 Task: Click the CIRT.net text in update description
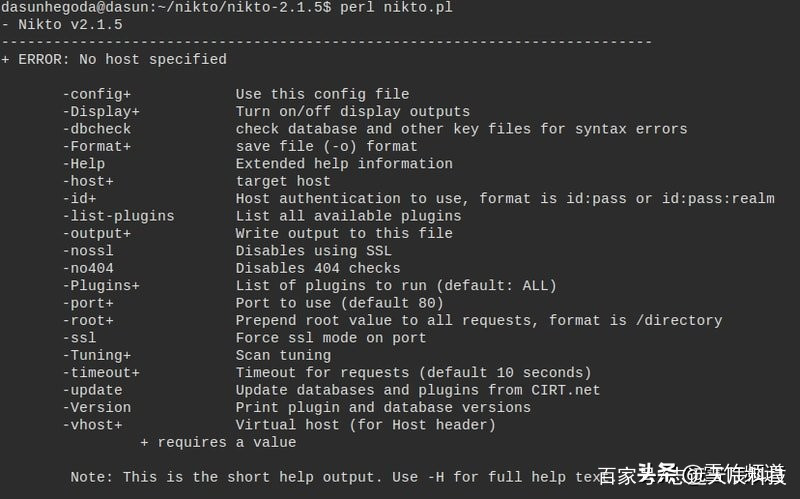tap(565, 390)
